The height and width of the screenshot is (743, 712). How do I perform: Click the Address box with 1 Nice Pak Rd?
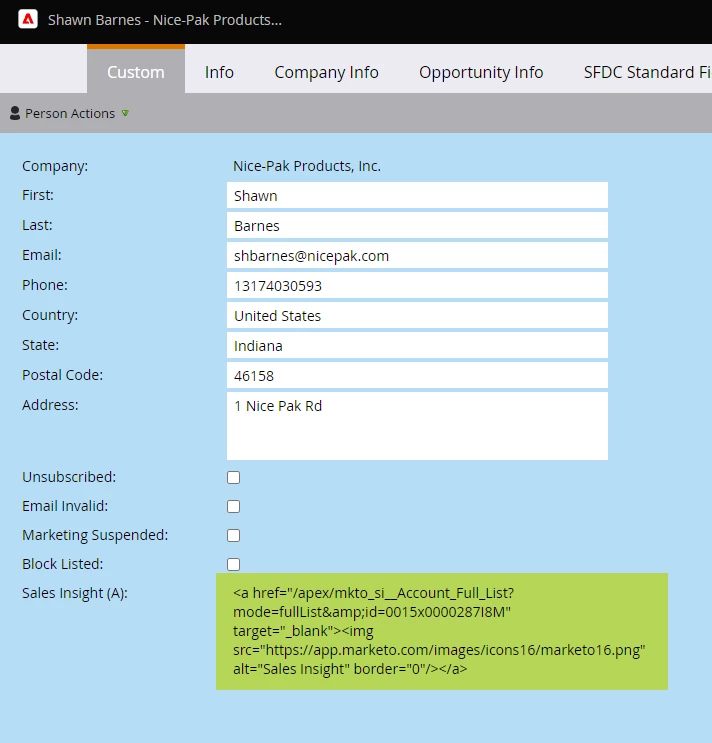tap(417, 426)
